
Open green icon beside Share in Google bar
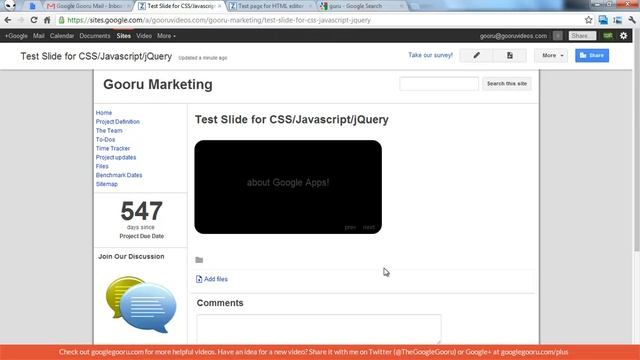(608, 36)
